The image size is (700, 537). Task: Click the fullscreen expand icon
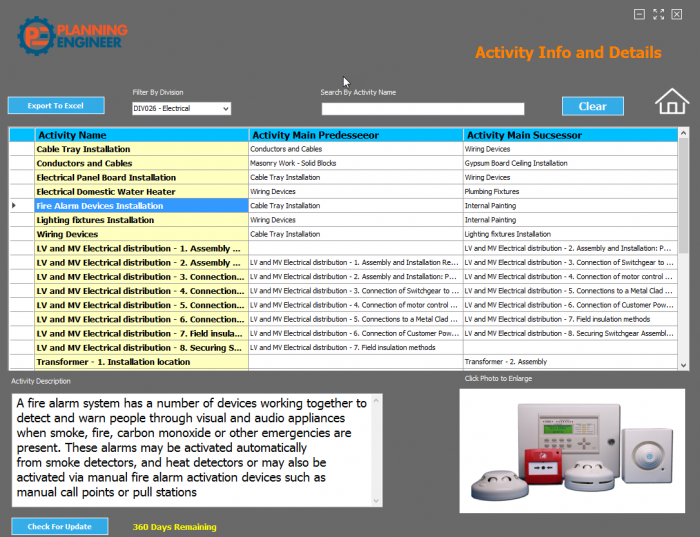pyautogui.click(x=658, y=14)
